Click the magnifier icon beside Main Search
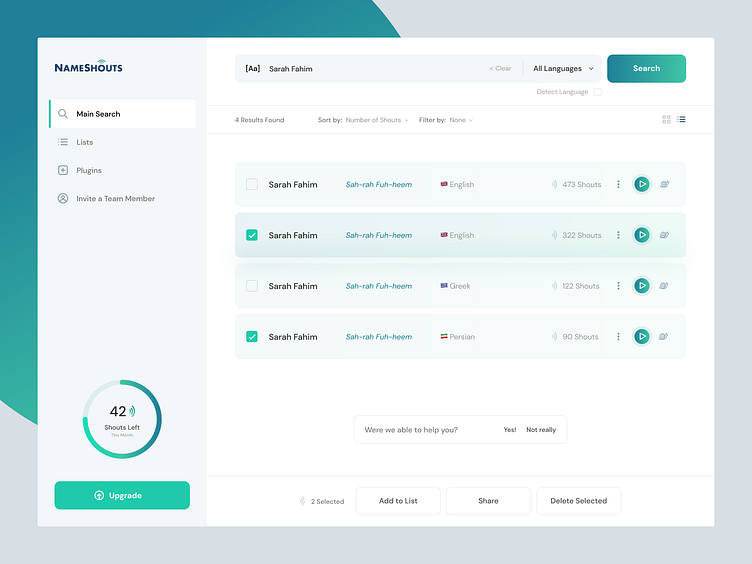 63,114
